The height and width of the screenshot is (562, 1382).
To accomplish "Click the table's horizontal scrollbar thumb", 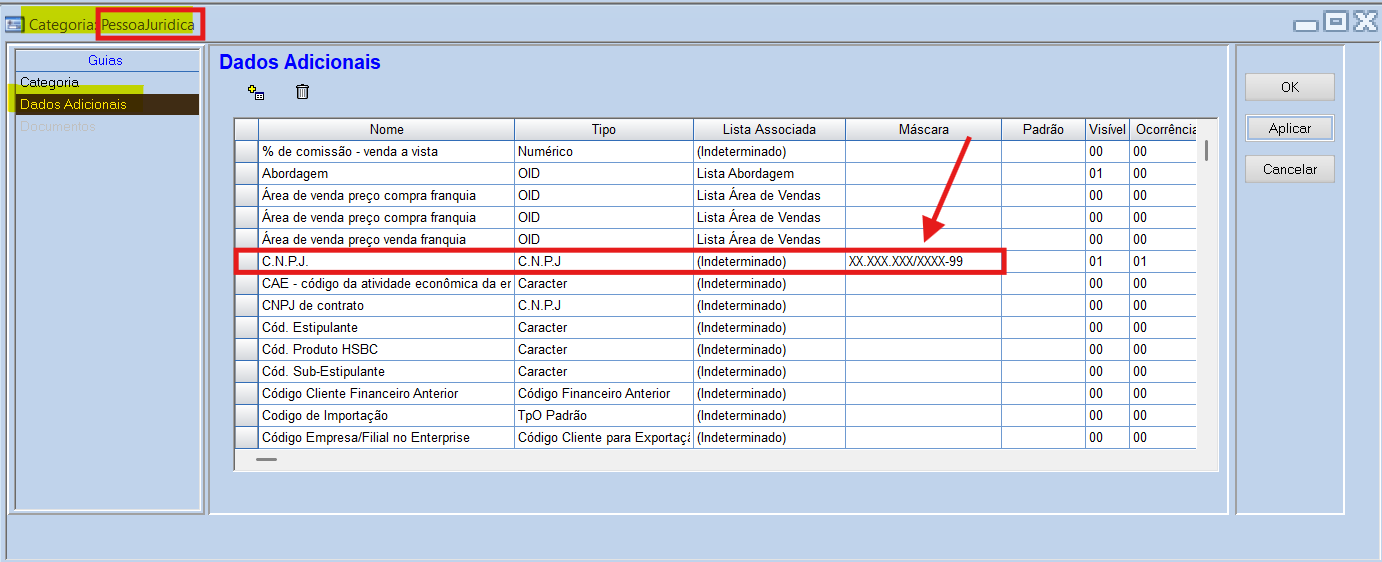I will click(266, 459).
